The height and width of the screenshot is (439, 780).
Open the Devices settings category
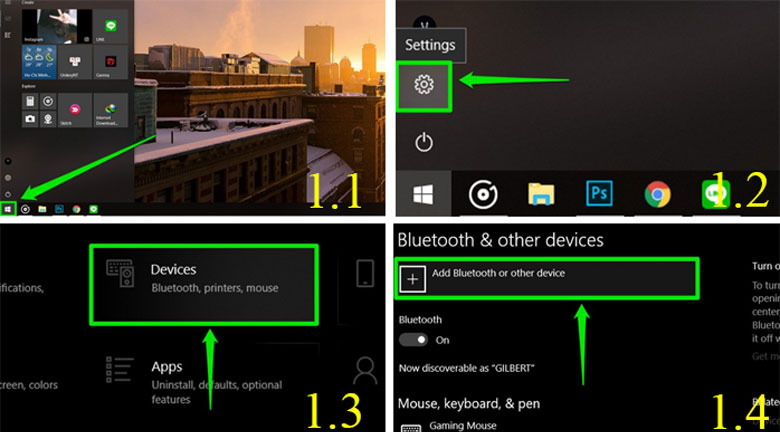point(205,277)
